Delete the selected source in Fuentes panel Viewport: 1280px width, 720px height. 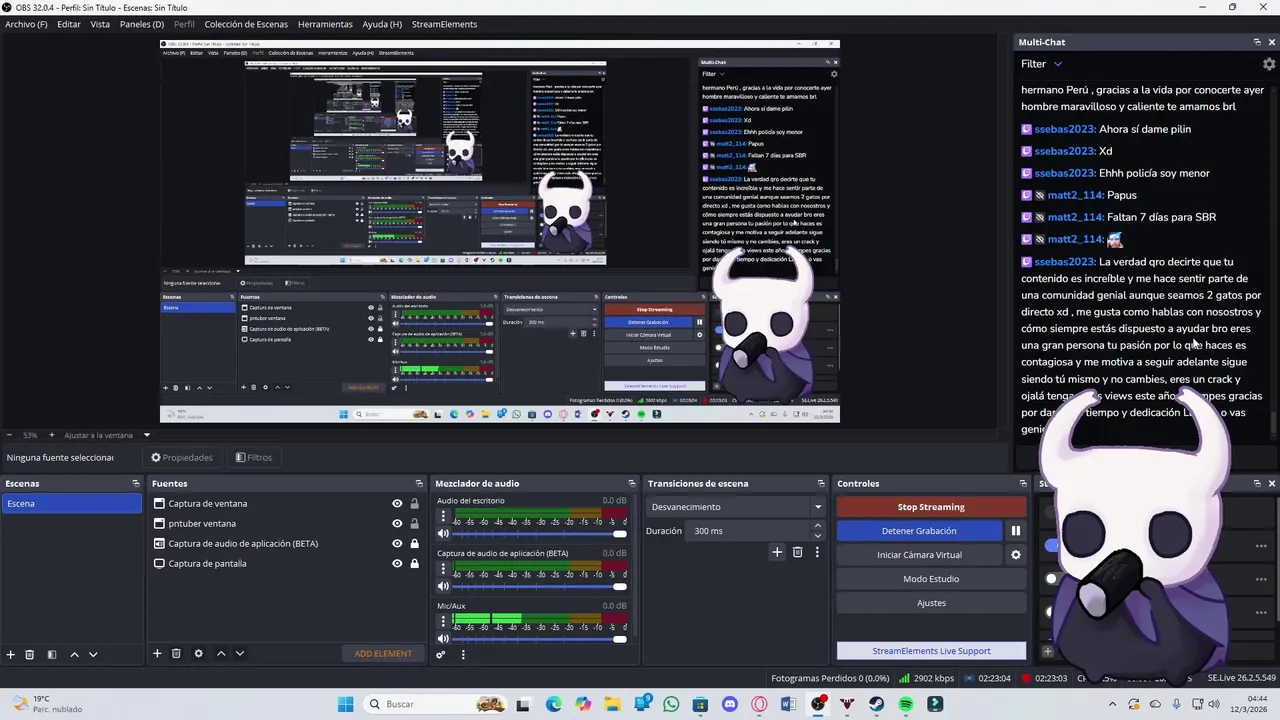point(176,653)
